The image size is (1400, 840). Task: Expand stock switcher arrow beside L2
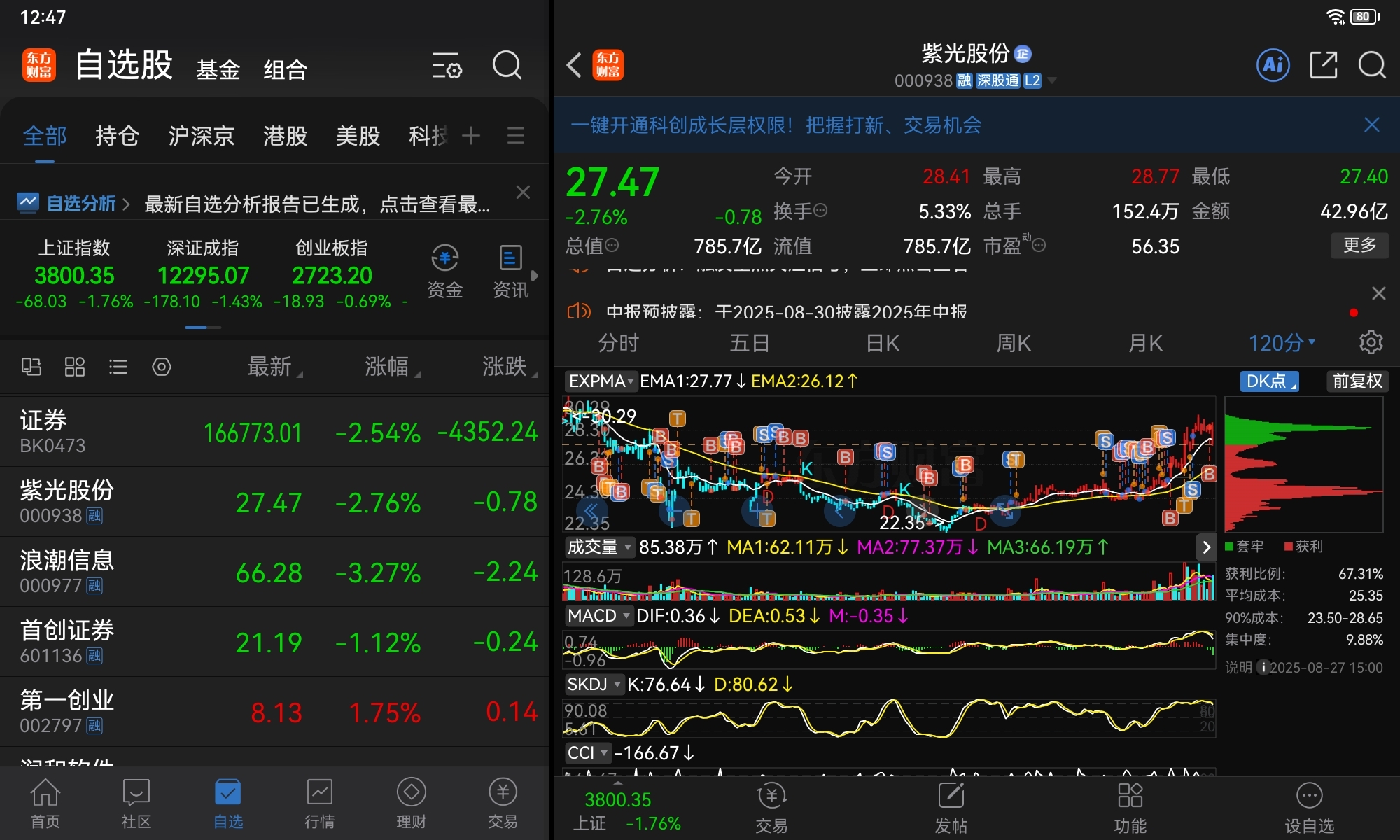[x=1051, y=80]
